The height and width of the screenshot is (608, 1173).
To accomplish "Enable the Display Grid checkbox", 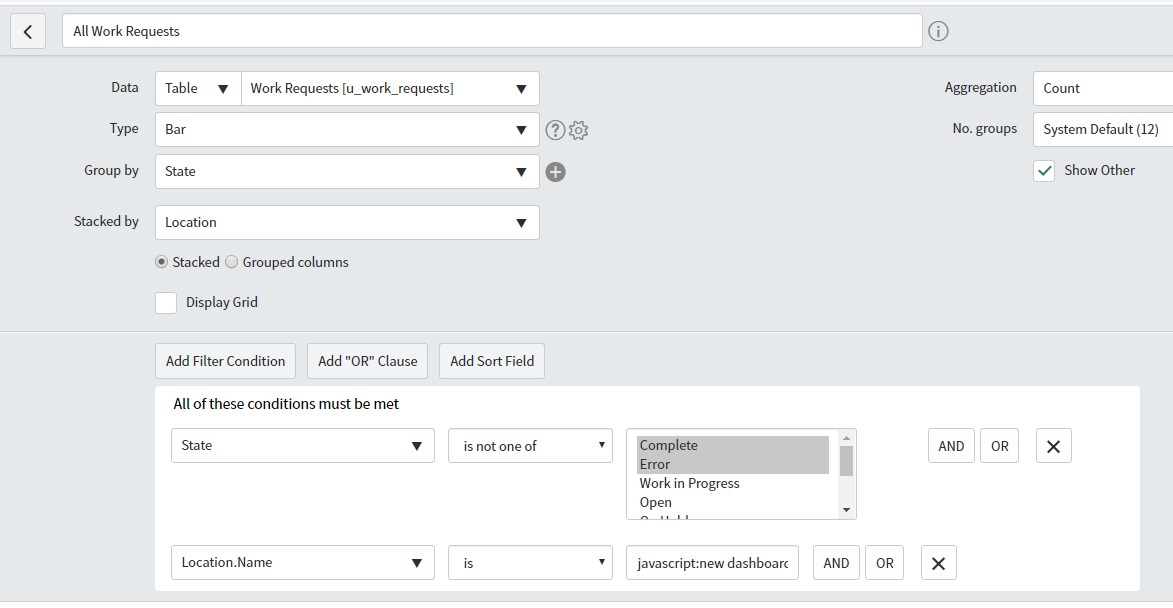I will click(166, 302).
